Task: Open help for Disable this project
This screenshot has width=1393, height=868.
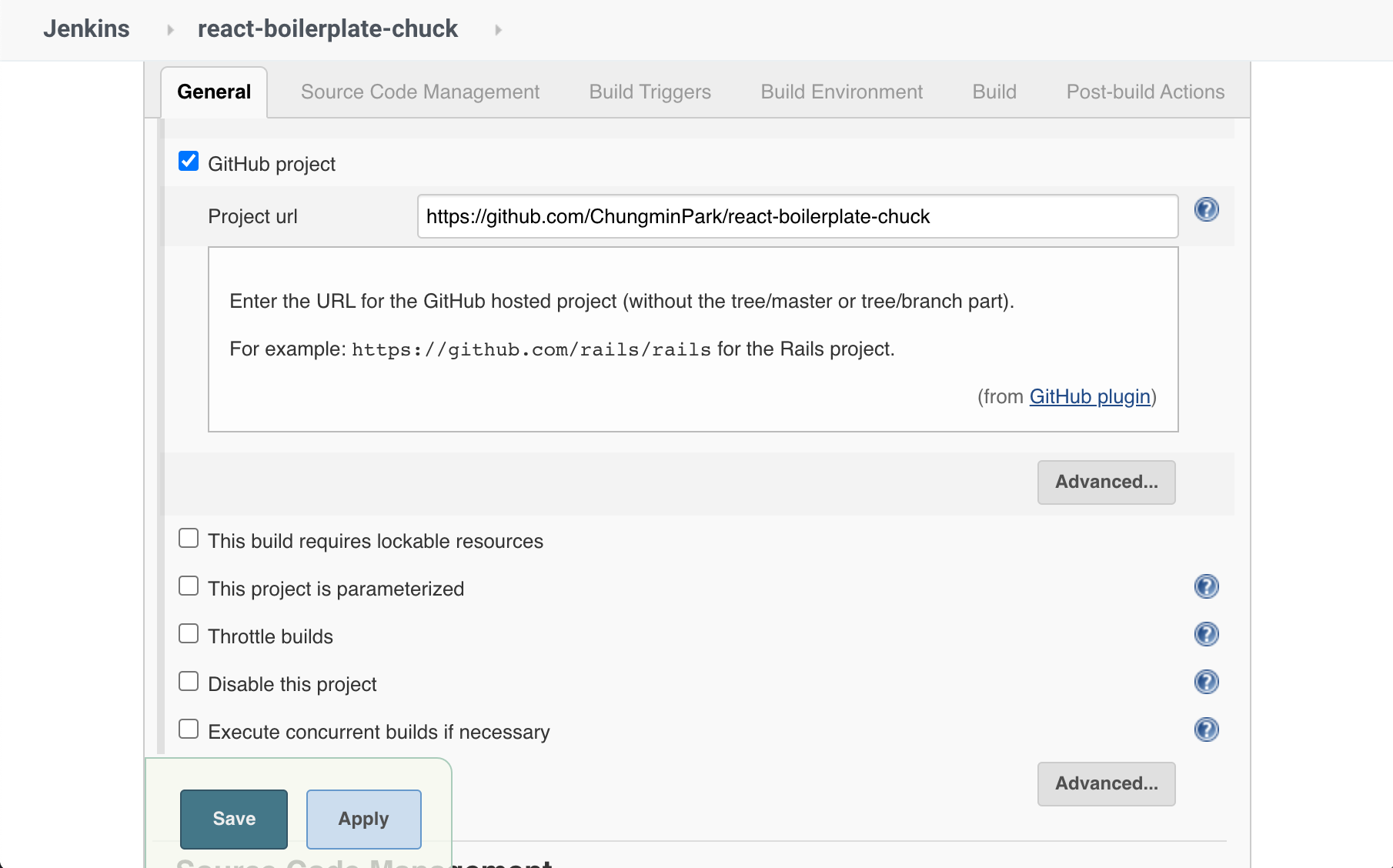Action: [x=1206, y=682]
